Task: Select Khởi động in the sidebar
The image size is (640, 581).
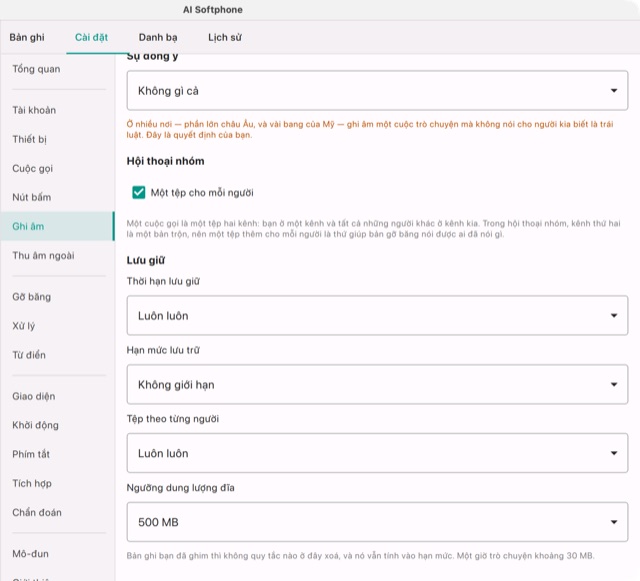Action: pyautogui.click(x=58, y=425)
